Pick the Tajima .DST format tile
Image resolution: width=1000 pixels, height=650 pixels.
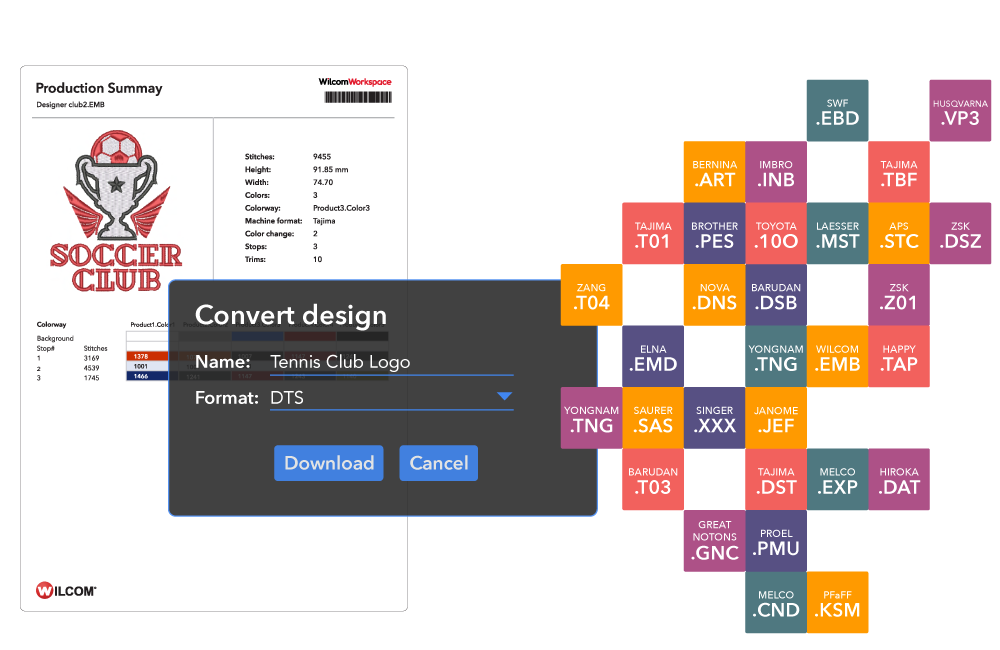tap(776, 480)
